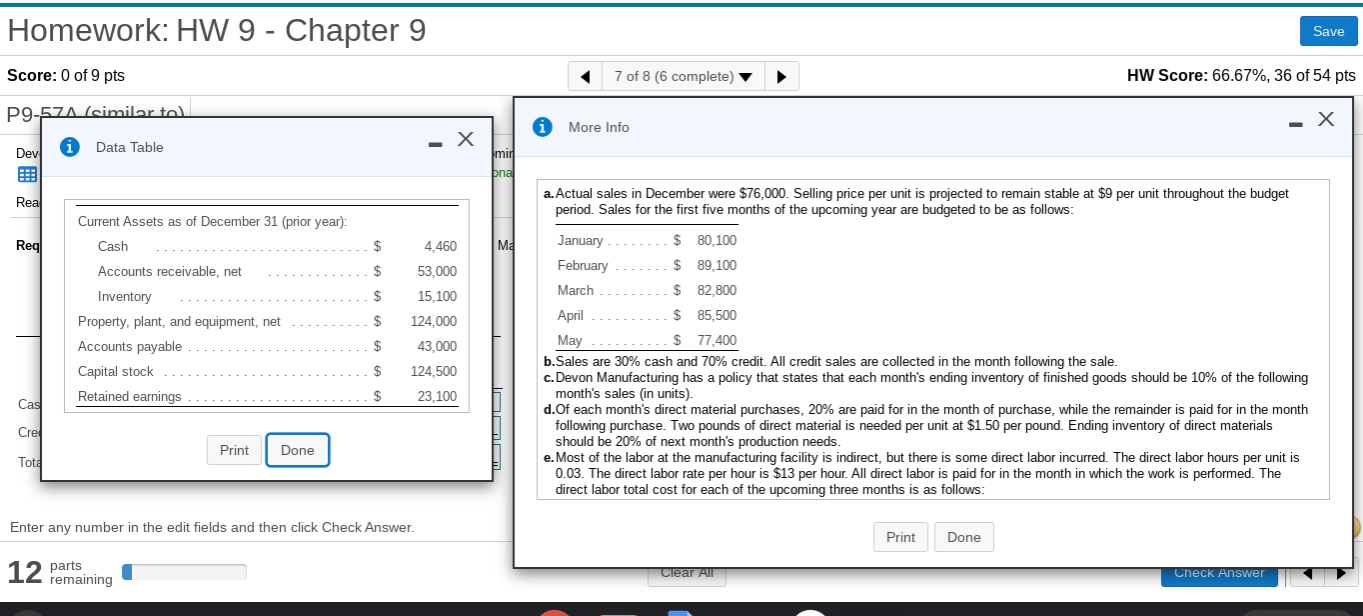Image resolution: width=1363 pixels, height=616 pixels.
Task: Select March sales 82,800
Action: 717,290
